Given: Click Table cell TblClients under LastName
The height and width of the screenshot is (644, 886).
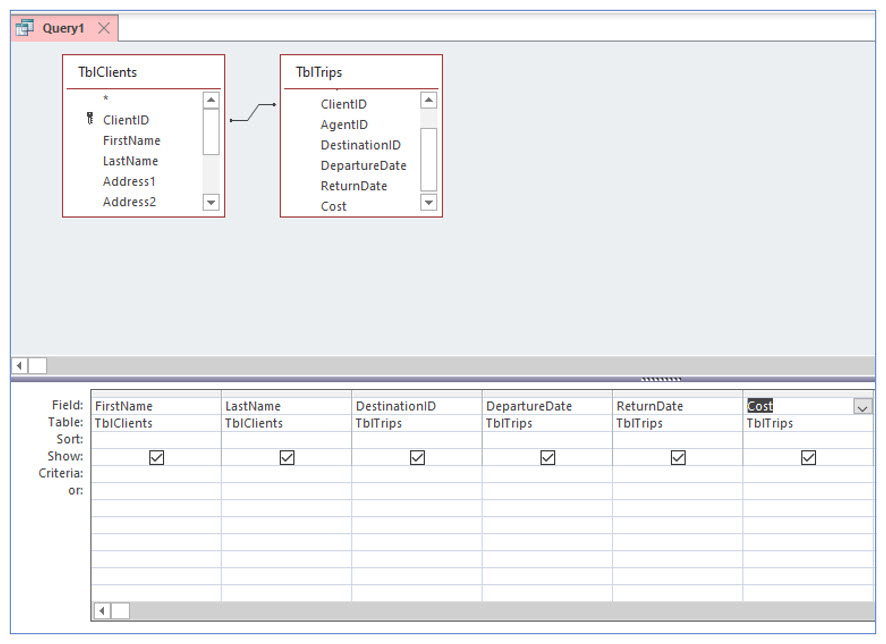Looking at the screenshot, I should (286, 423).
